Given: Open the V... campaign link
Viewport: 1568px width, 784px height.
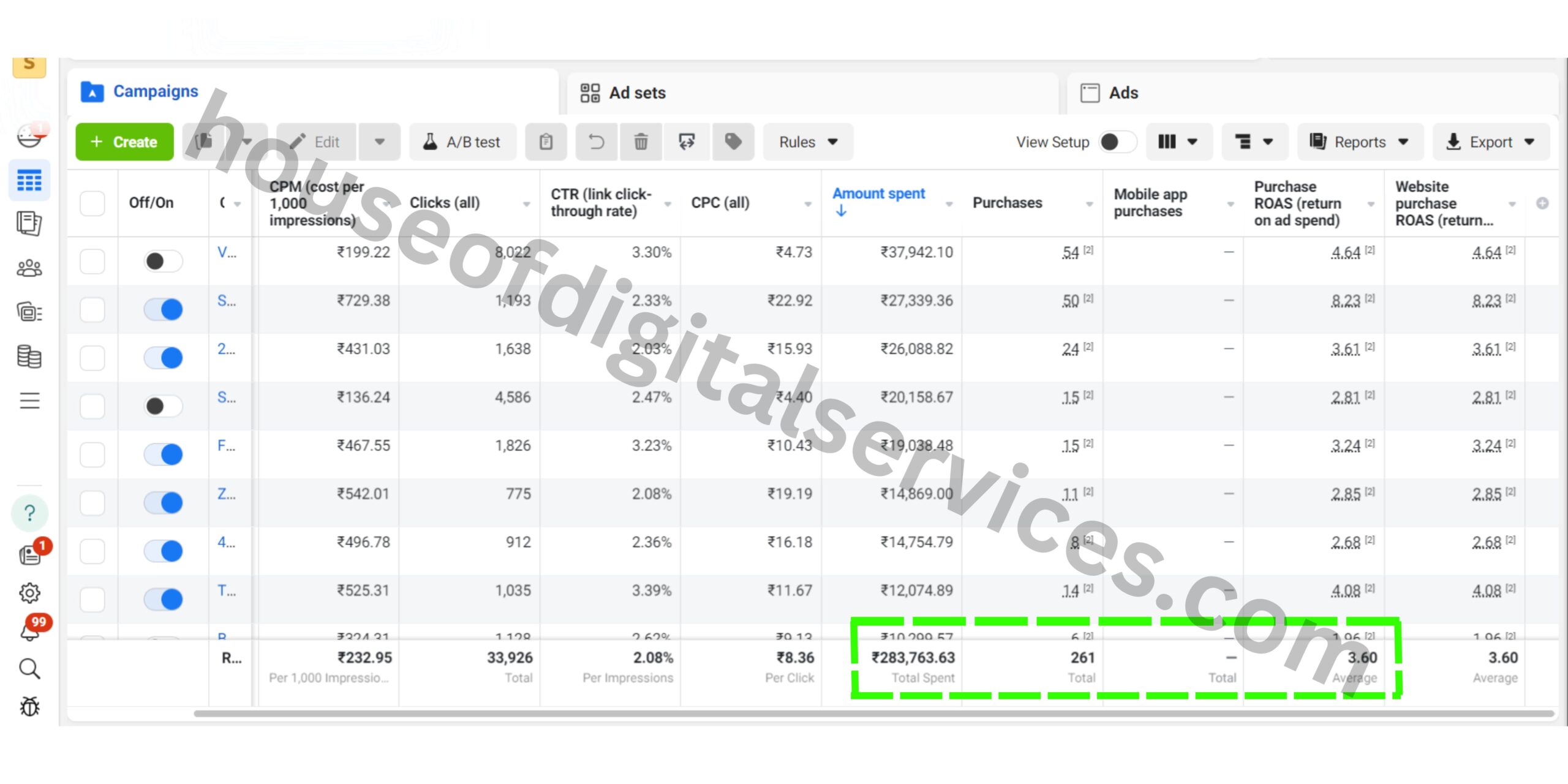Looking at the screenshot, I should click(227, 252).
